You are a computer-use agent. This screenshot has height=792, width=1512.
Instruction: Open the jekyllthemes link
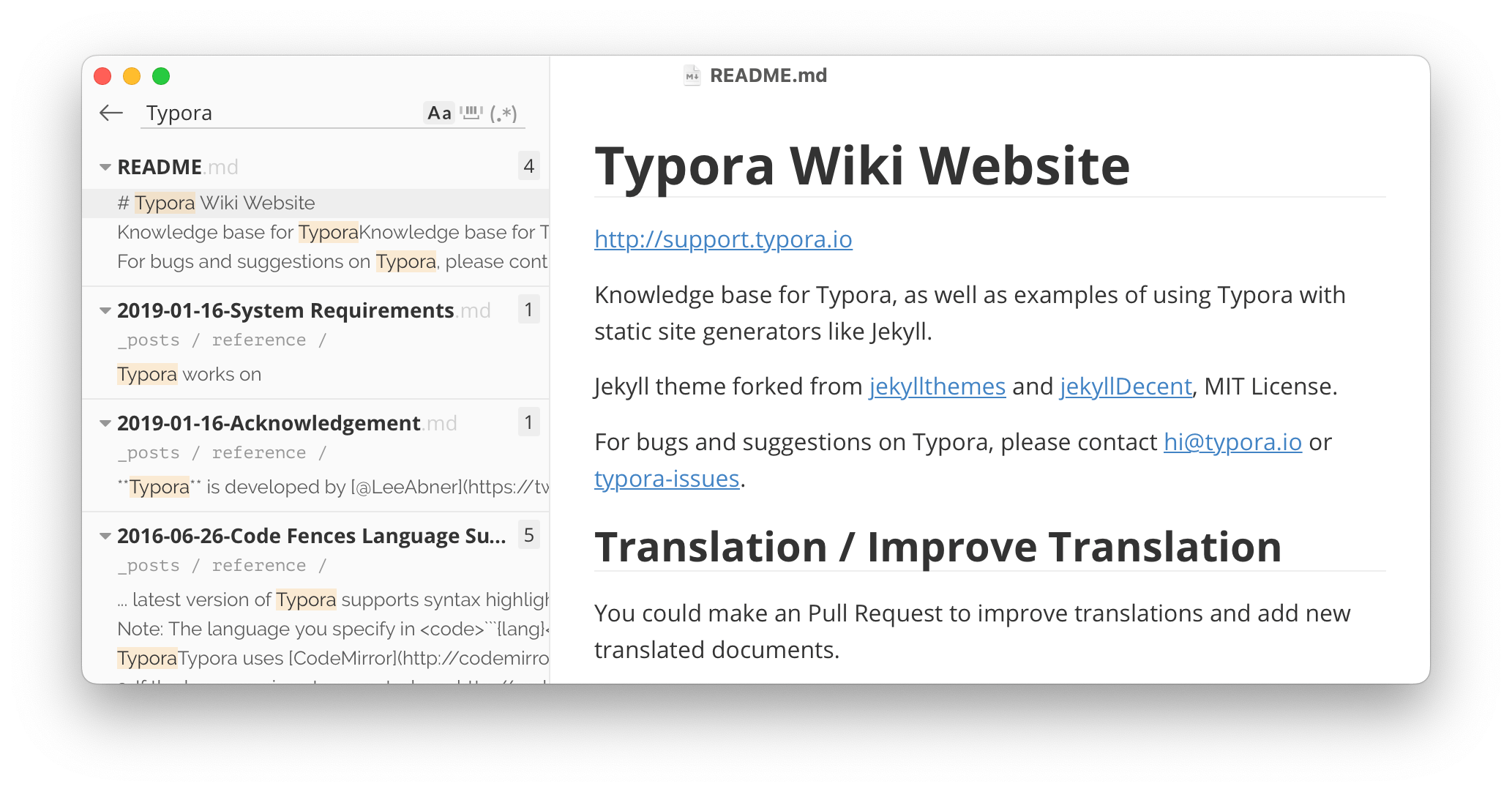click(937, 386)
